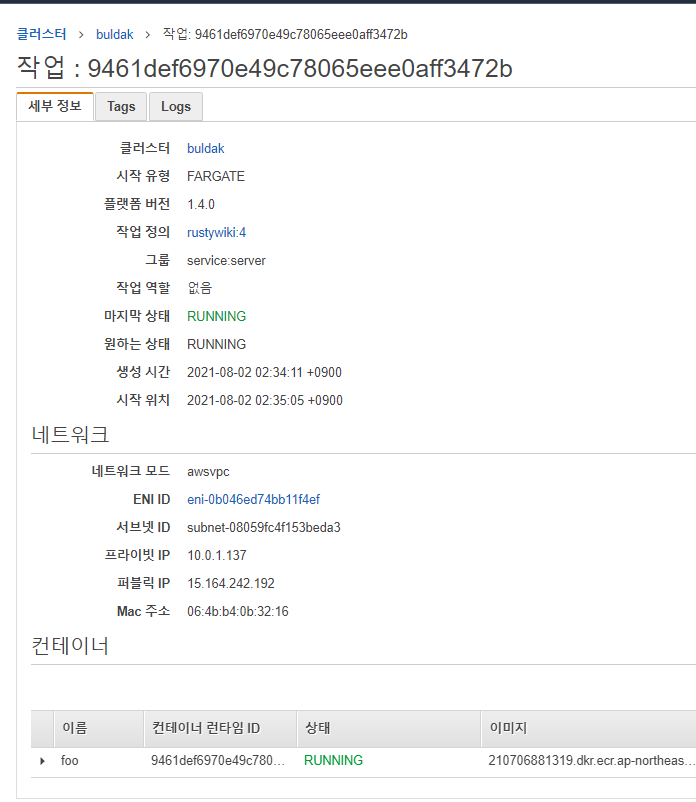Click the 이름 column header
Image resolution: width=696 pixels, height=802 pixels.
(x=74, y=729)
